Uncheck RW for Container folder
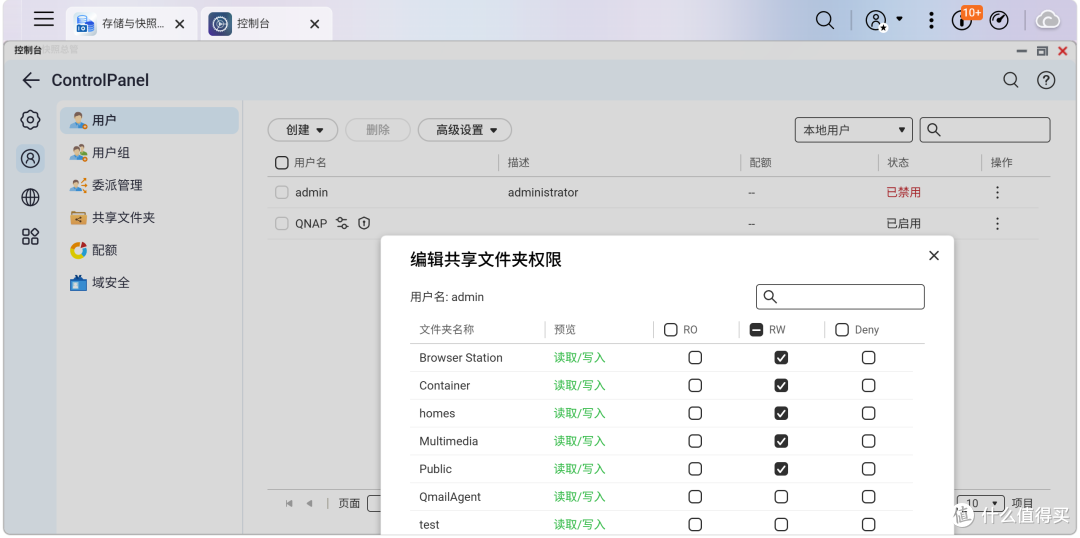 [x=781, y=386]
